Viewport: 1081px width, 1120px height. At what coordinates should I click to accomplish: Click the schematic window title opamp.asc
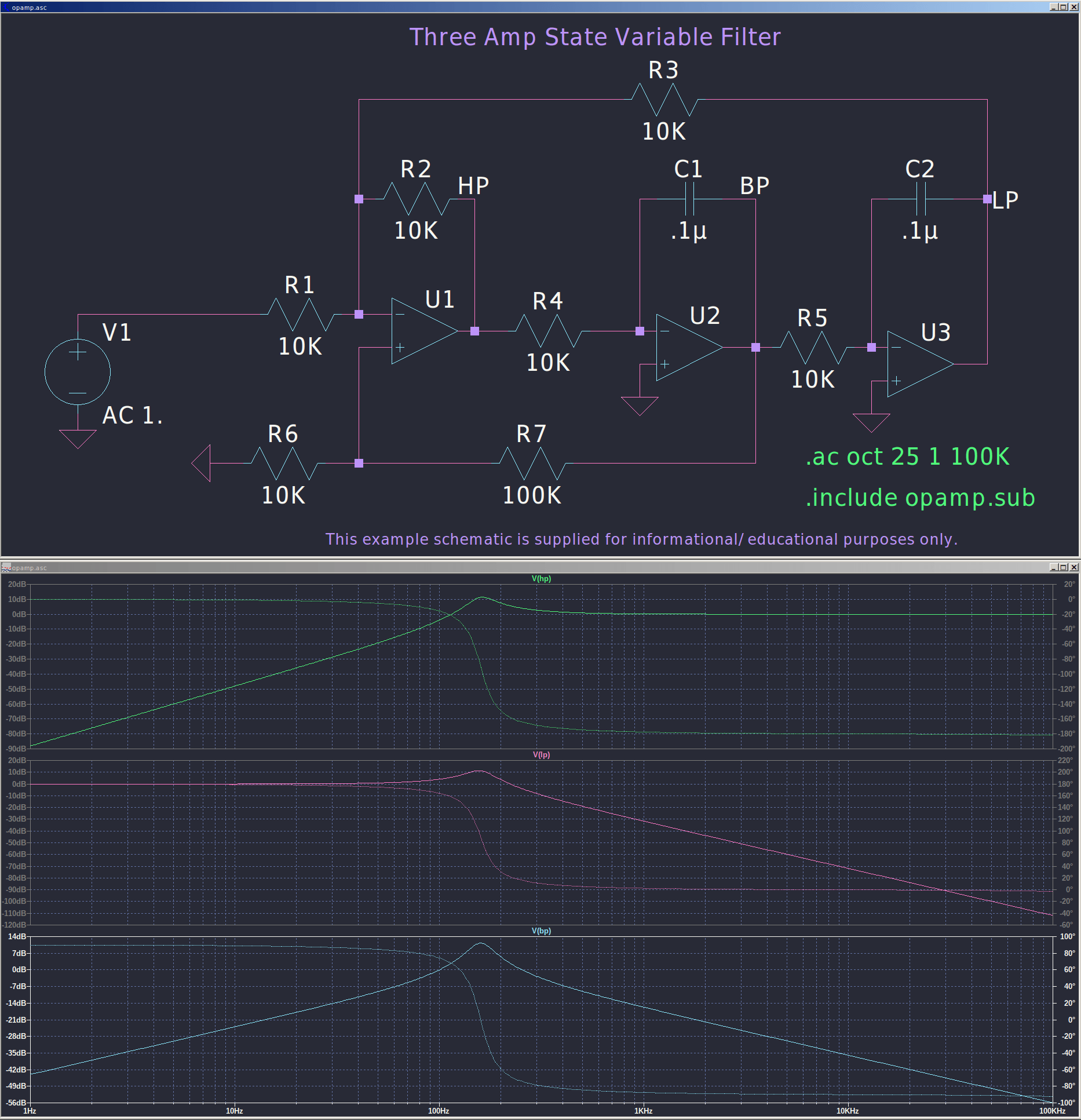29,8
